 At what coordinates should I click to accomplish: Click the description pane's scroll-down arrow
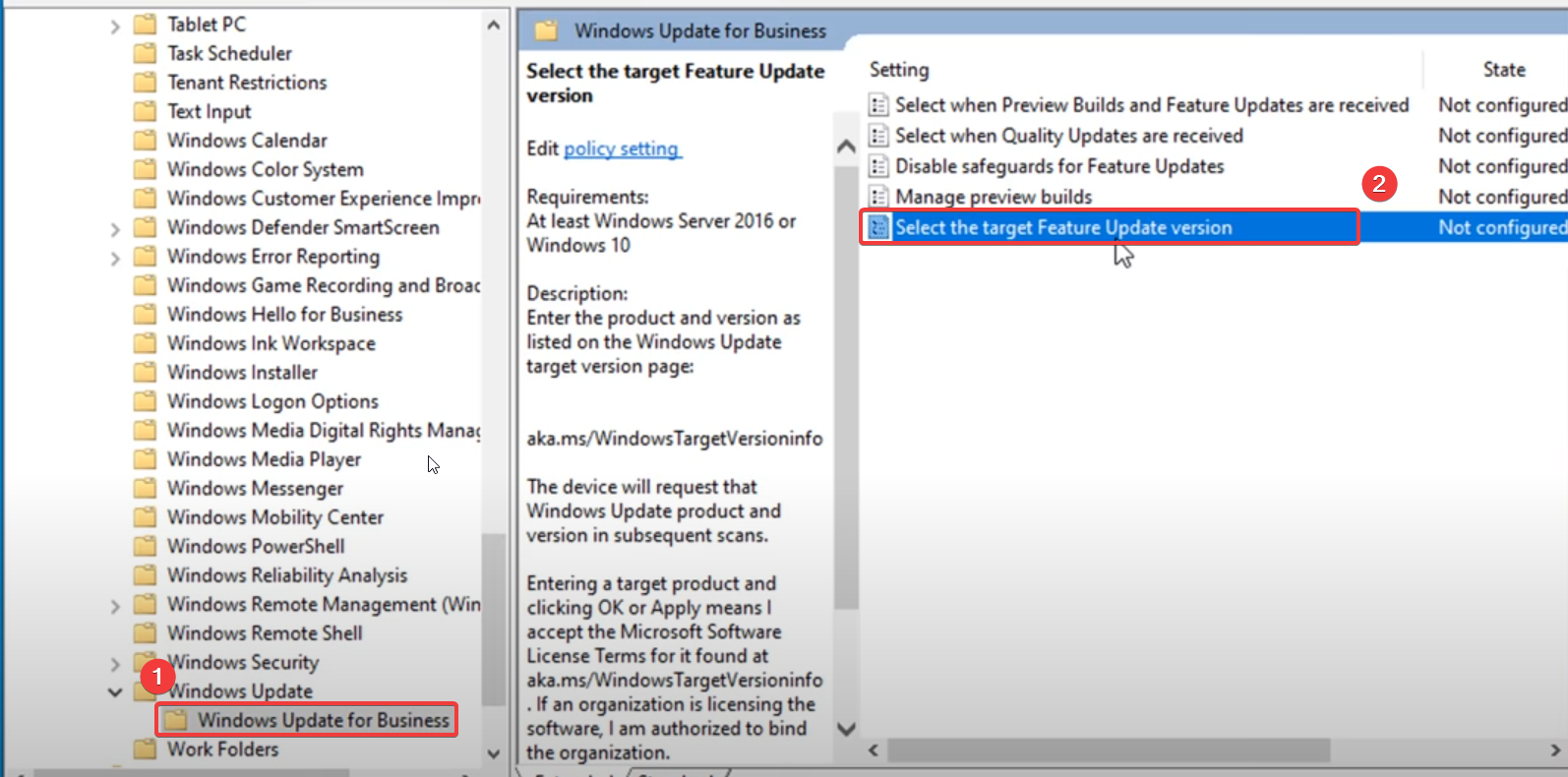[846, 729]
